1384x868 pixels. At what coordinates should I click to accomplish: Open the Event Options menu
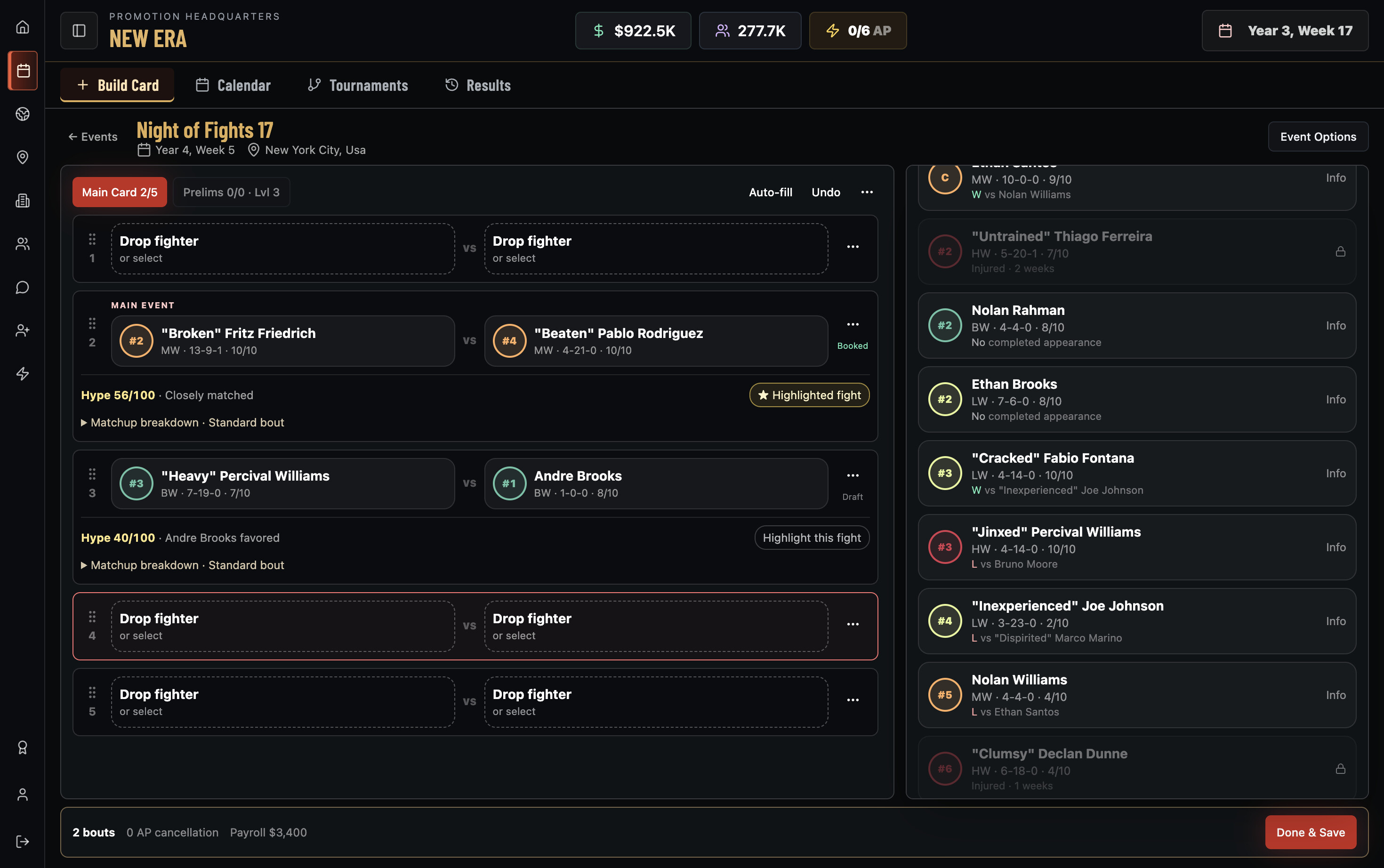(x=1318, y=137)
